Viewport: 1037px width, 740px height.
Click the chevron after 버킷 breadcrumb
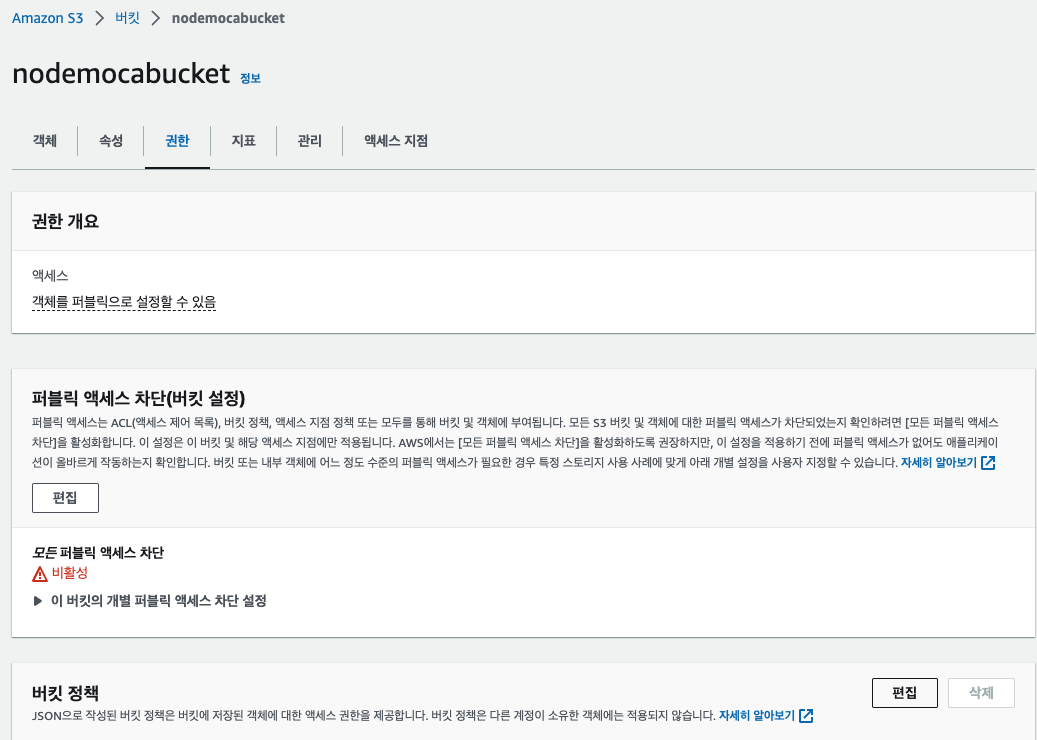coord(156,18)
